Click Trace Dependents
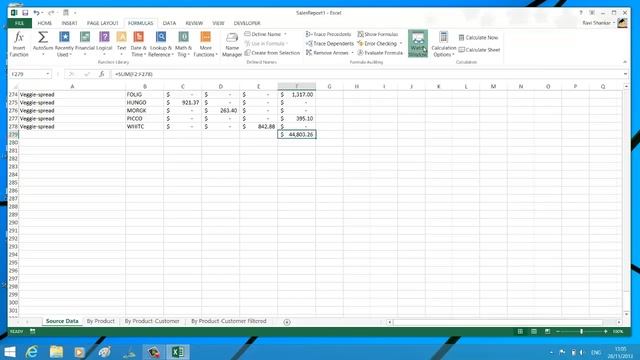Image resolution: width=640 pixels, height=360 pixels. [x=330, y=43]
